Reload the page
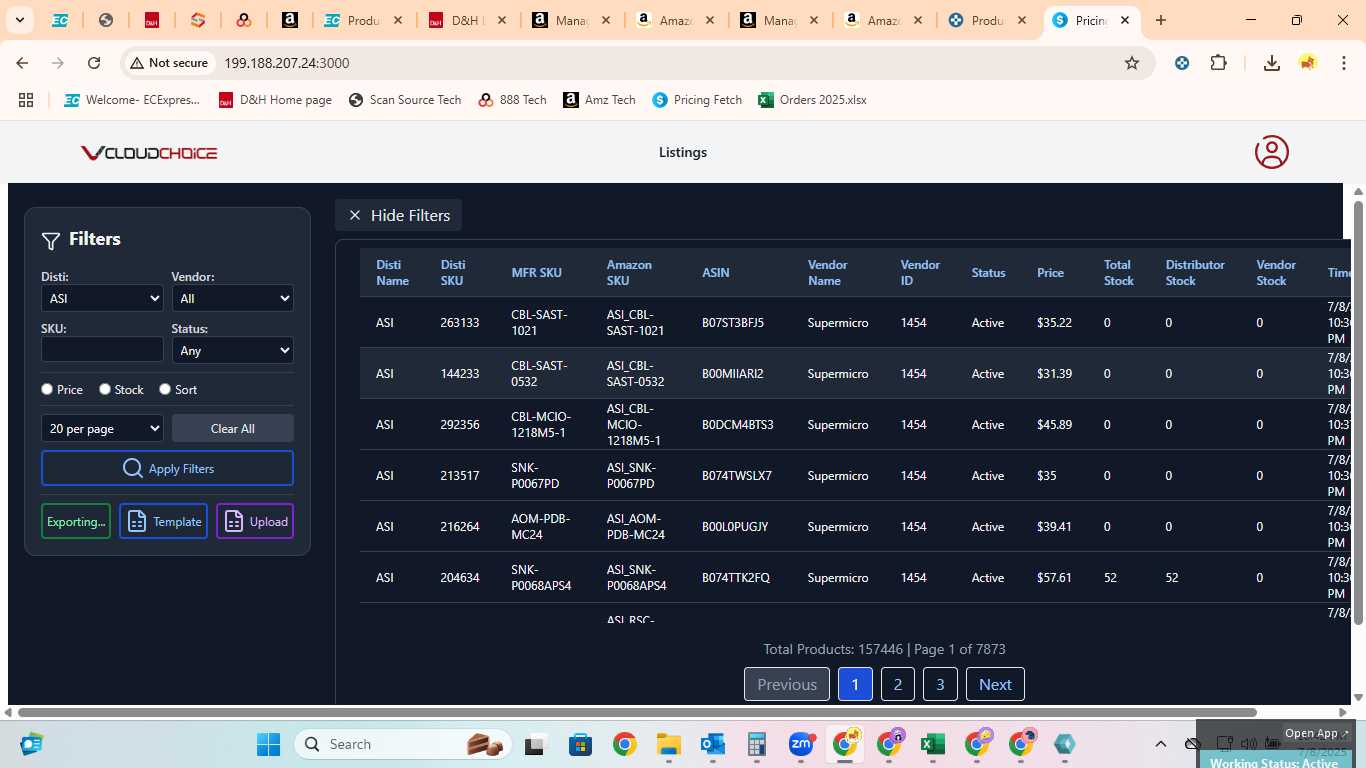The image size is (1366, 768). 94,63
